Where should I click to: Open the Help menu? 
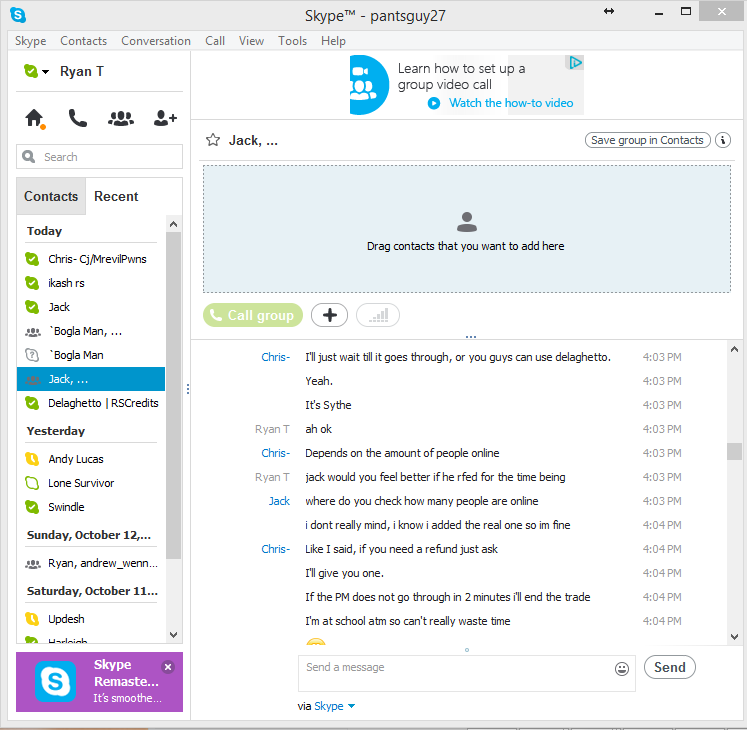tap(333, 41)
